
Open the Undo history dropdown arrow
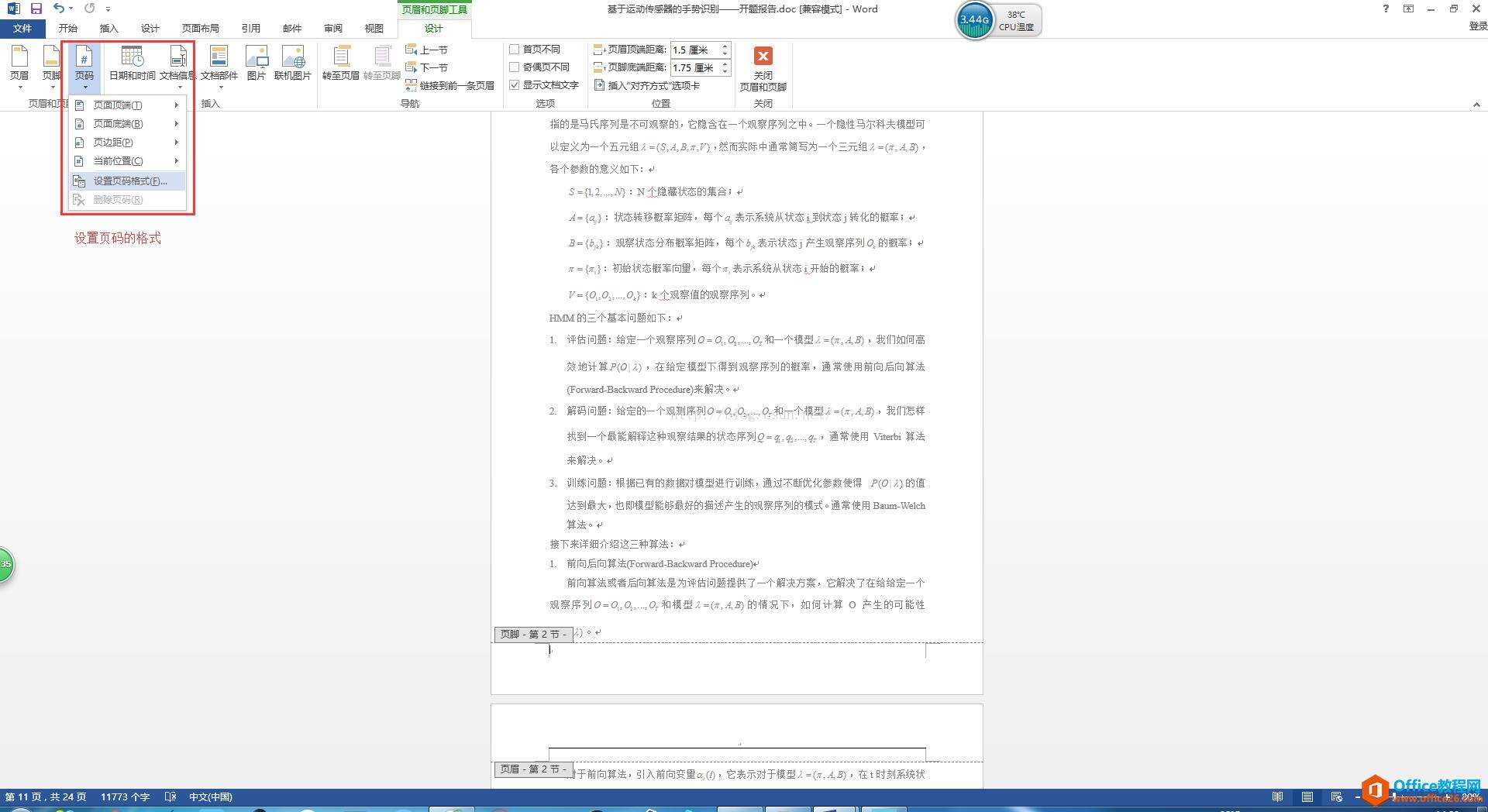tap(71, 9)
